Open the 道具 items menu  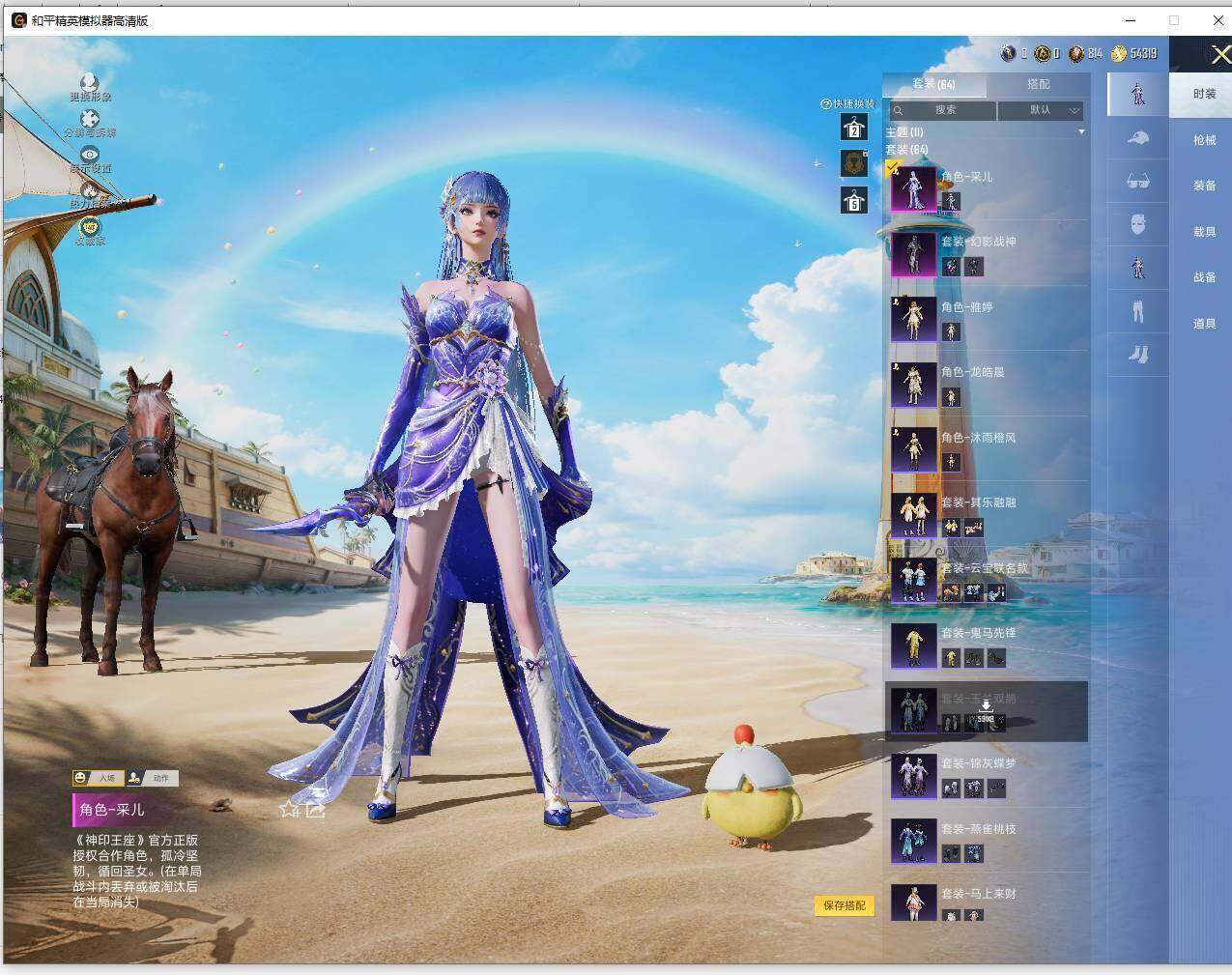pos(1204,324)
